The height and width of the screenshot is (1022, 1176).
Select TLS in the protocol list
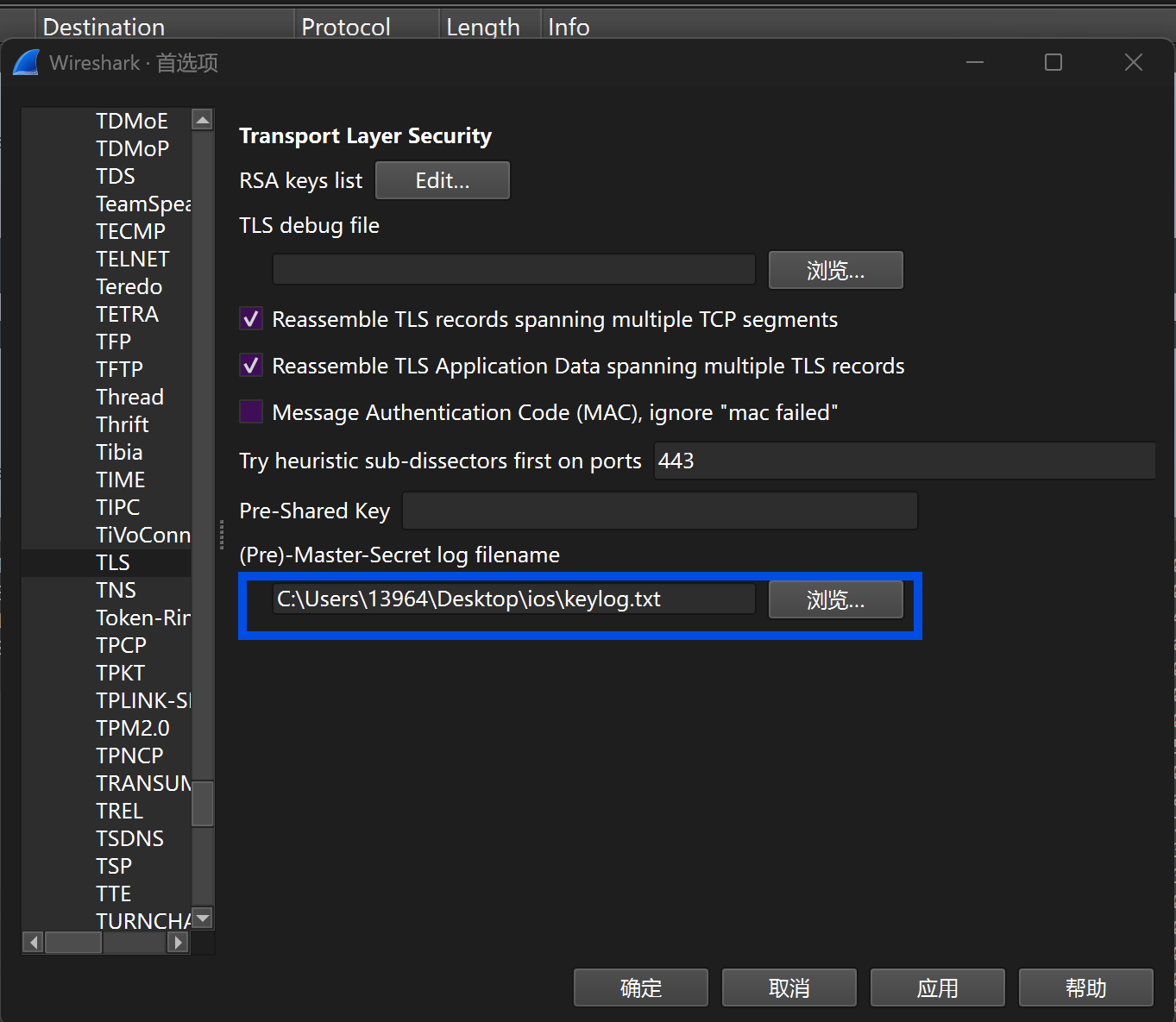[113, 562]
